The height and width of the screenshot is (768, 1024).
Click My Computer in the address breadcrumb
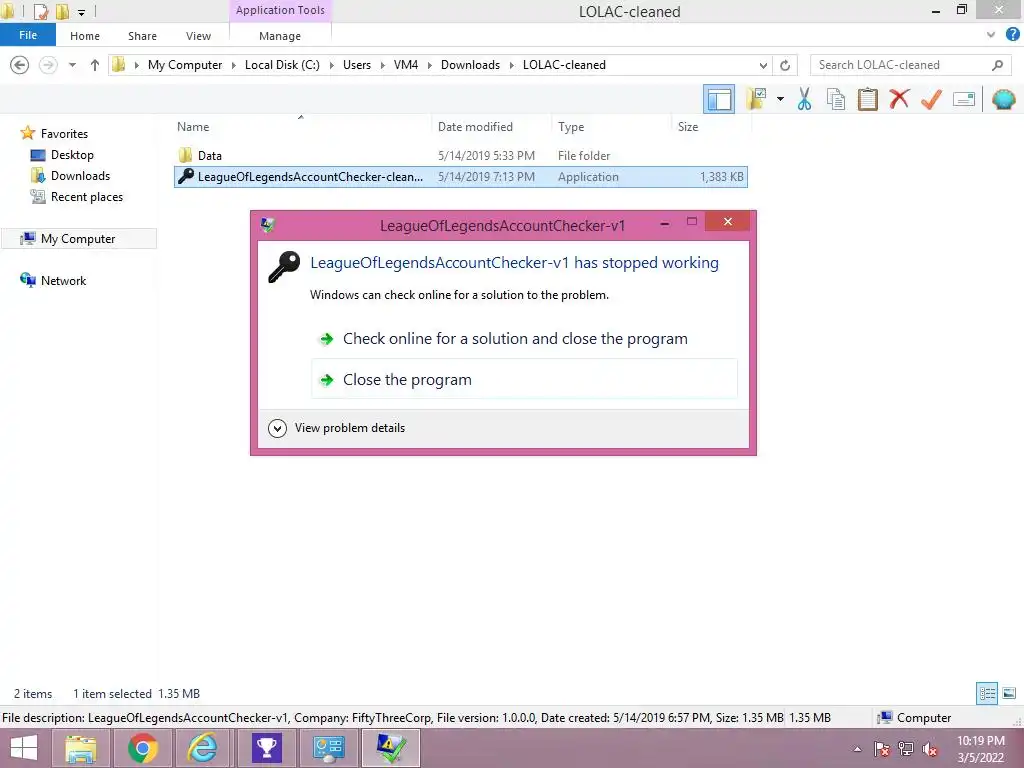(185, 65)
